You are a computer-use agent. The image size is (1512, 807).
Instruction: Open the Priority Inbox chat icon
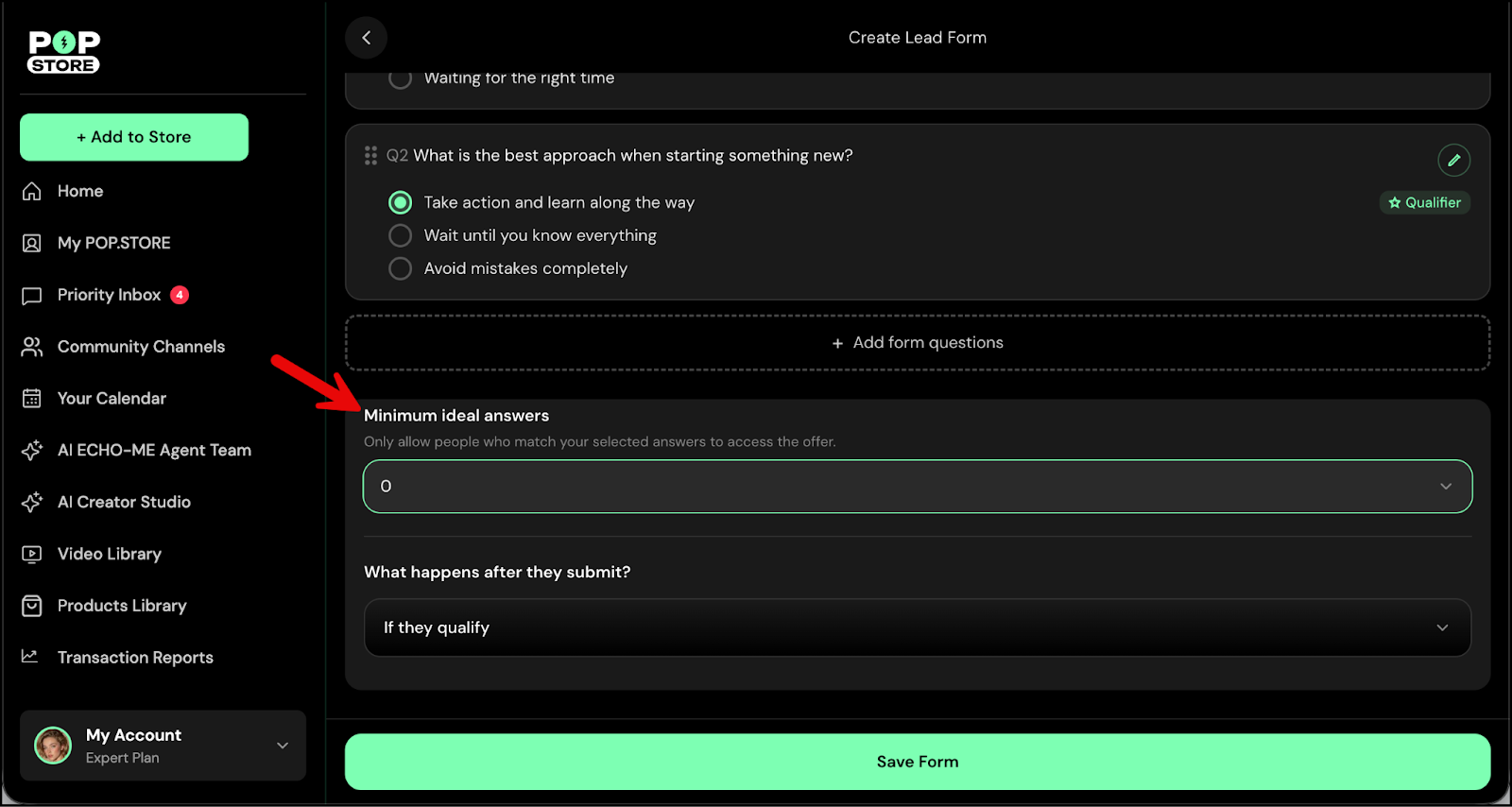click(32, 296)
